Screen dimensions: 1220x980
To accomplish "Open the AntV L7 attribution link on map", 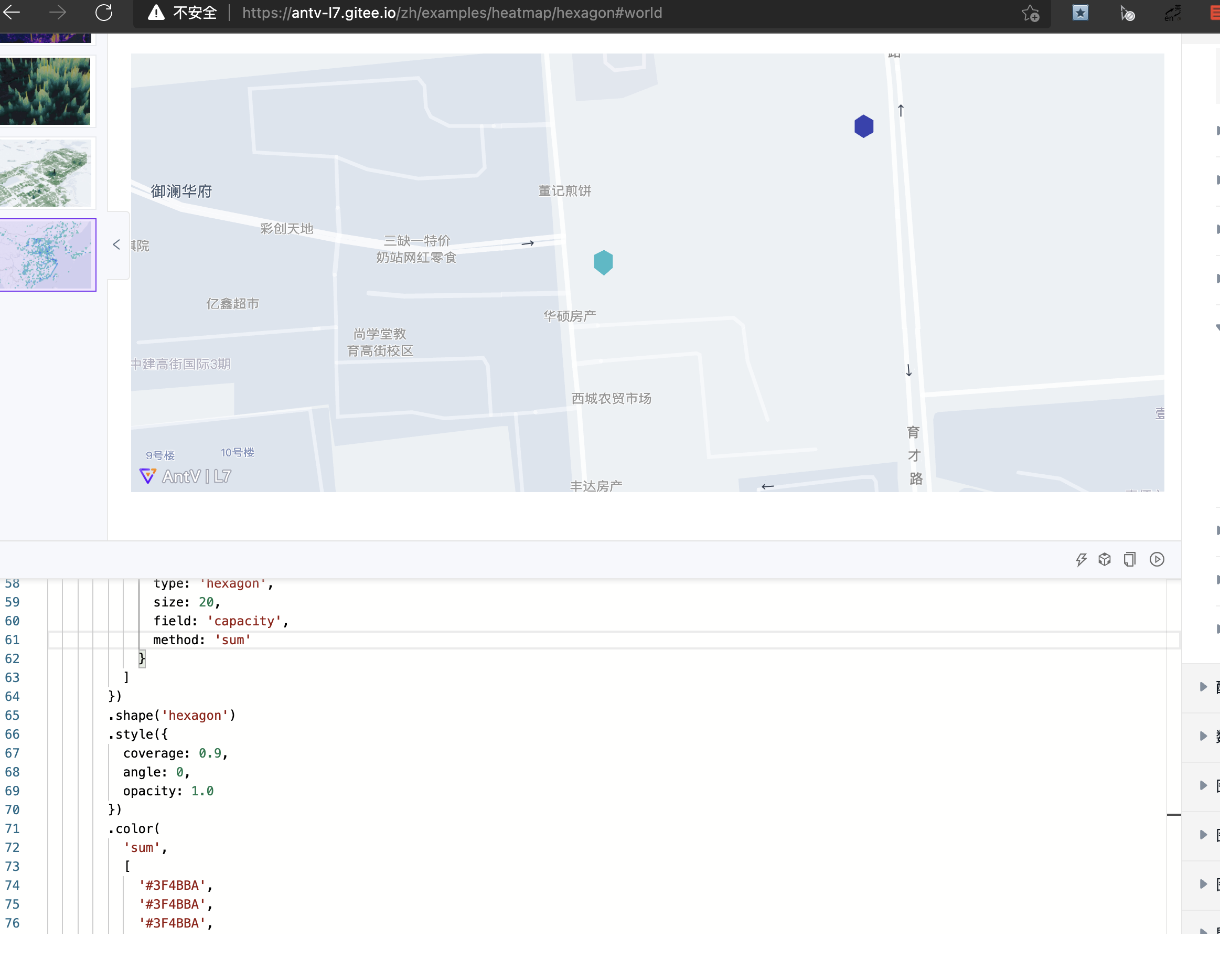I will [x=185, y=476].
